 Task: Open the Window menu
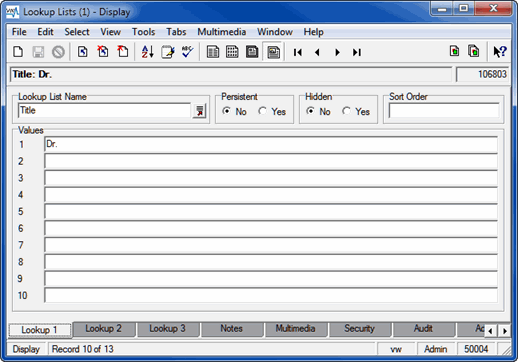click(x=275, y=32)
